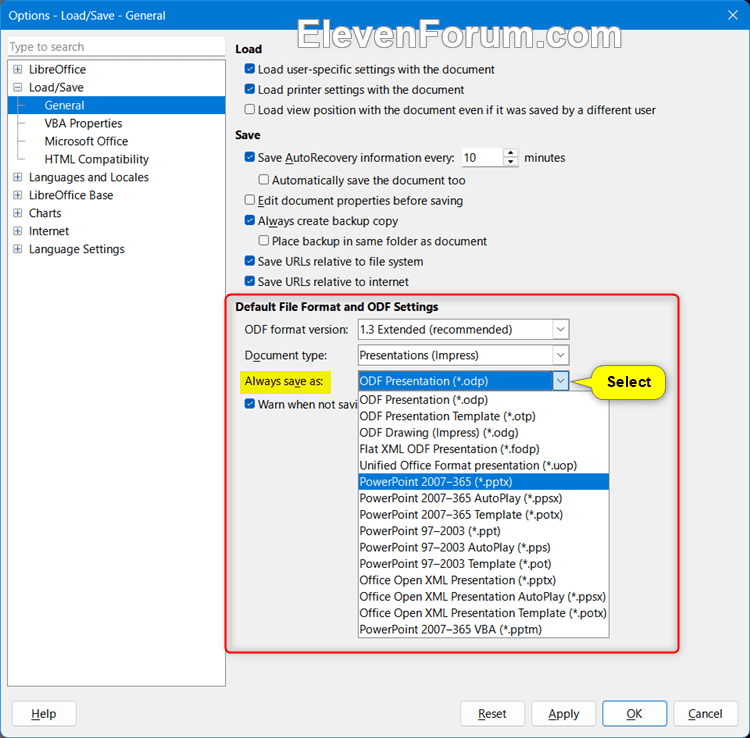Toggle Always create backup copy
Screen dimensions: 750x738
pyautogui.click(x=250, y=220)
